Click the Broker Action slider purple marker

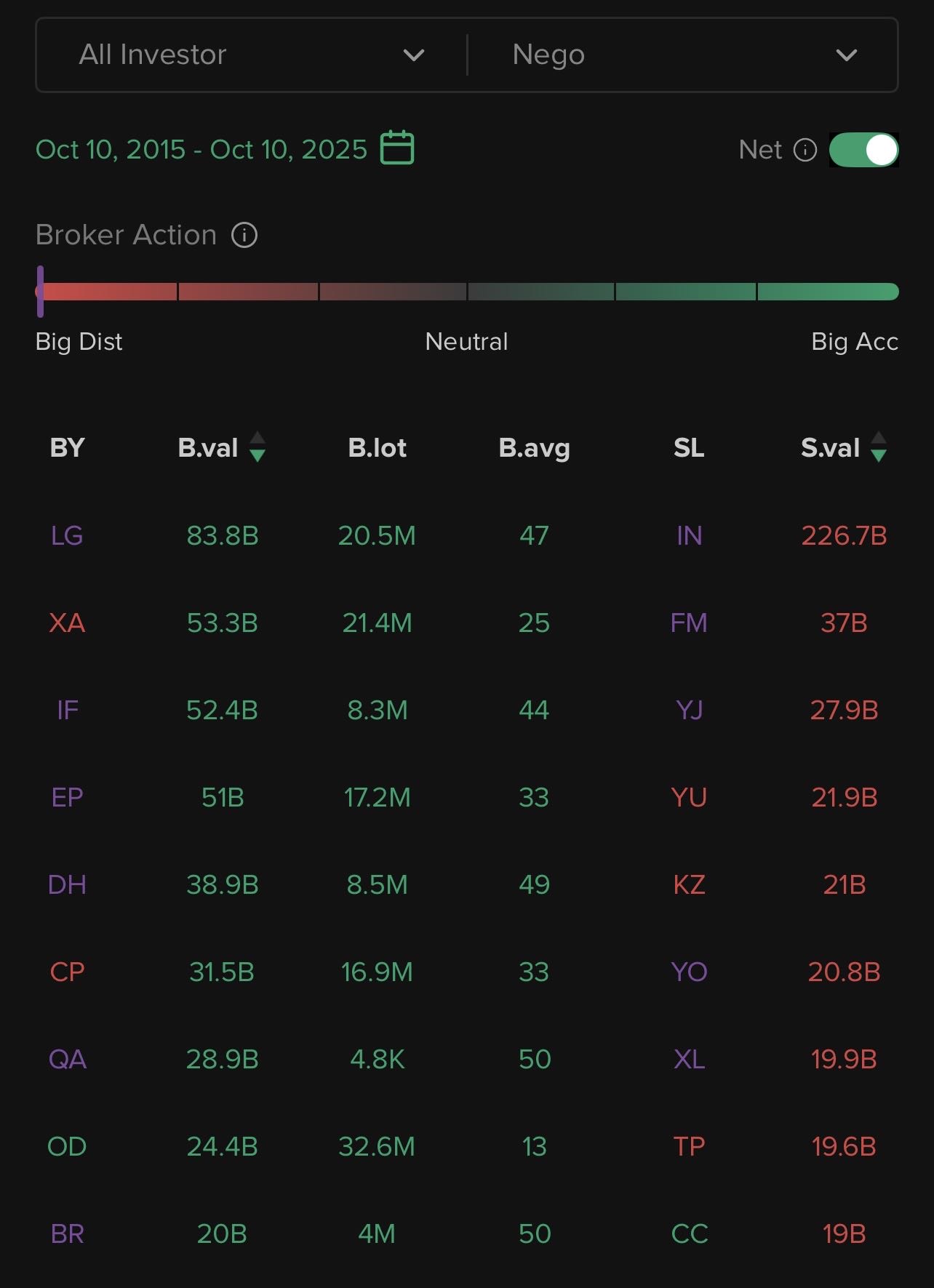click(x=41, y=292)
